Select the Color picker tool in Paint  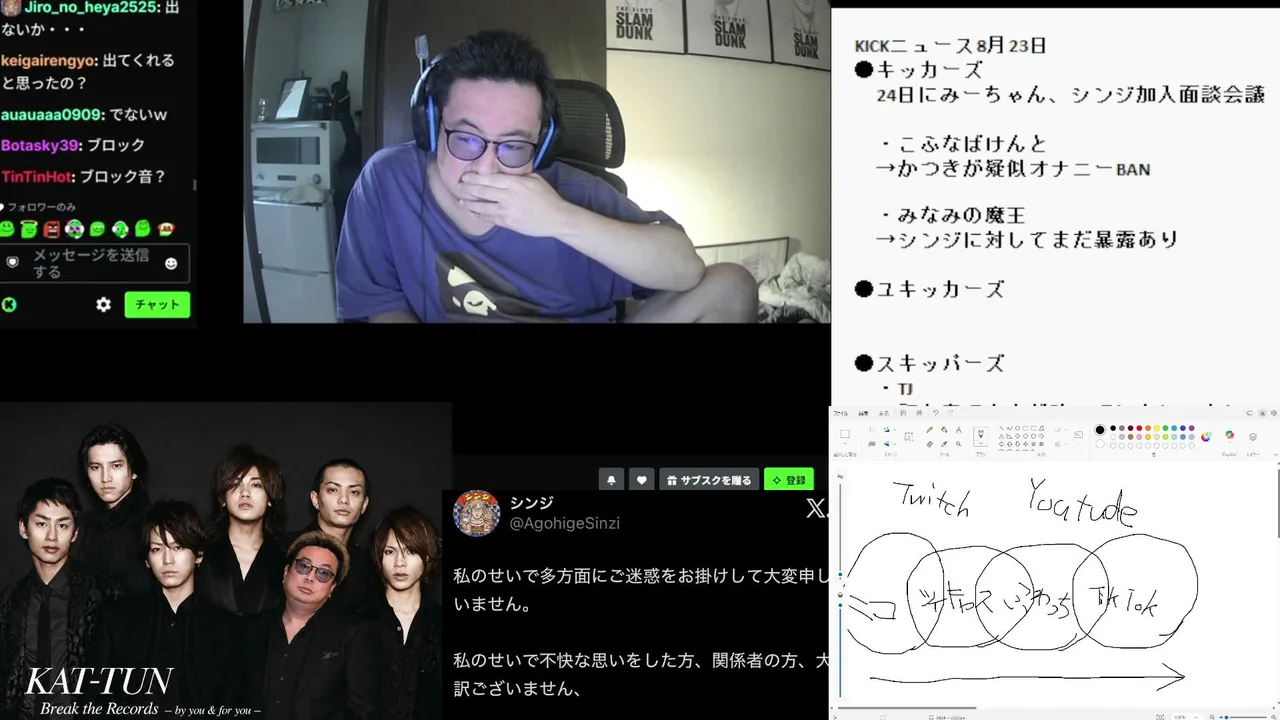coord(944,443)
